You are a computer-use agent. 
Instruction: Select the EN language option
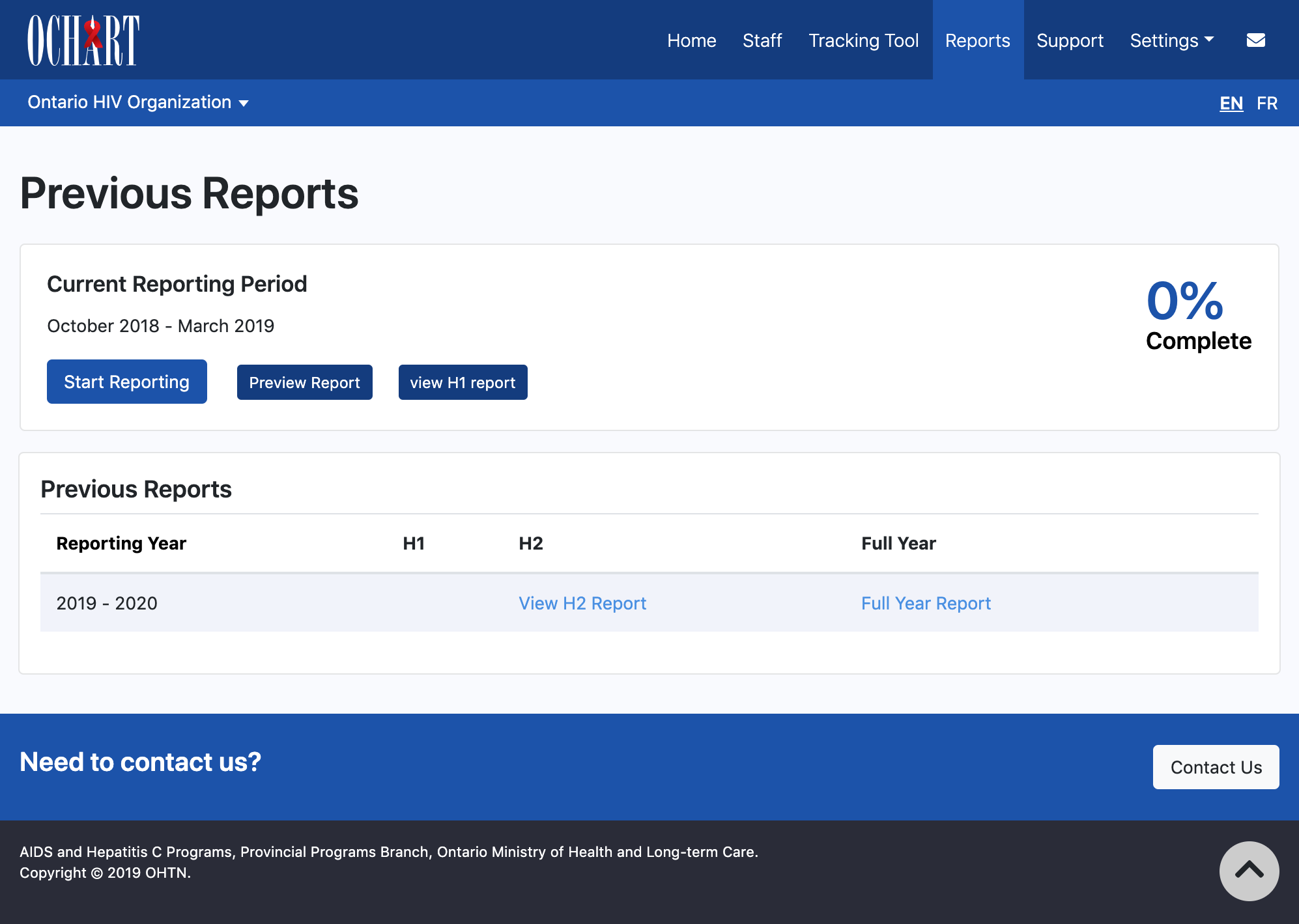(x=1231, y=102)
